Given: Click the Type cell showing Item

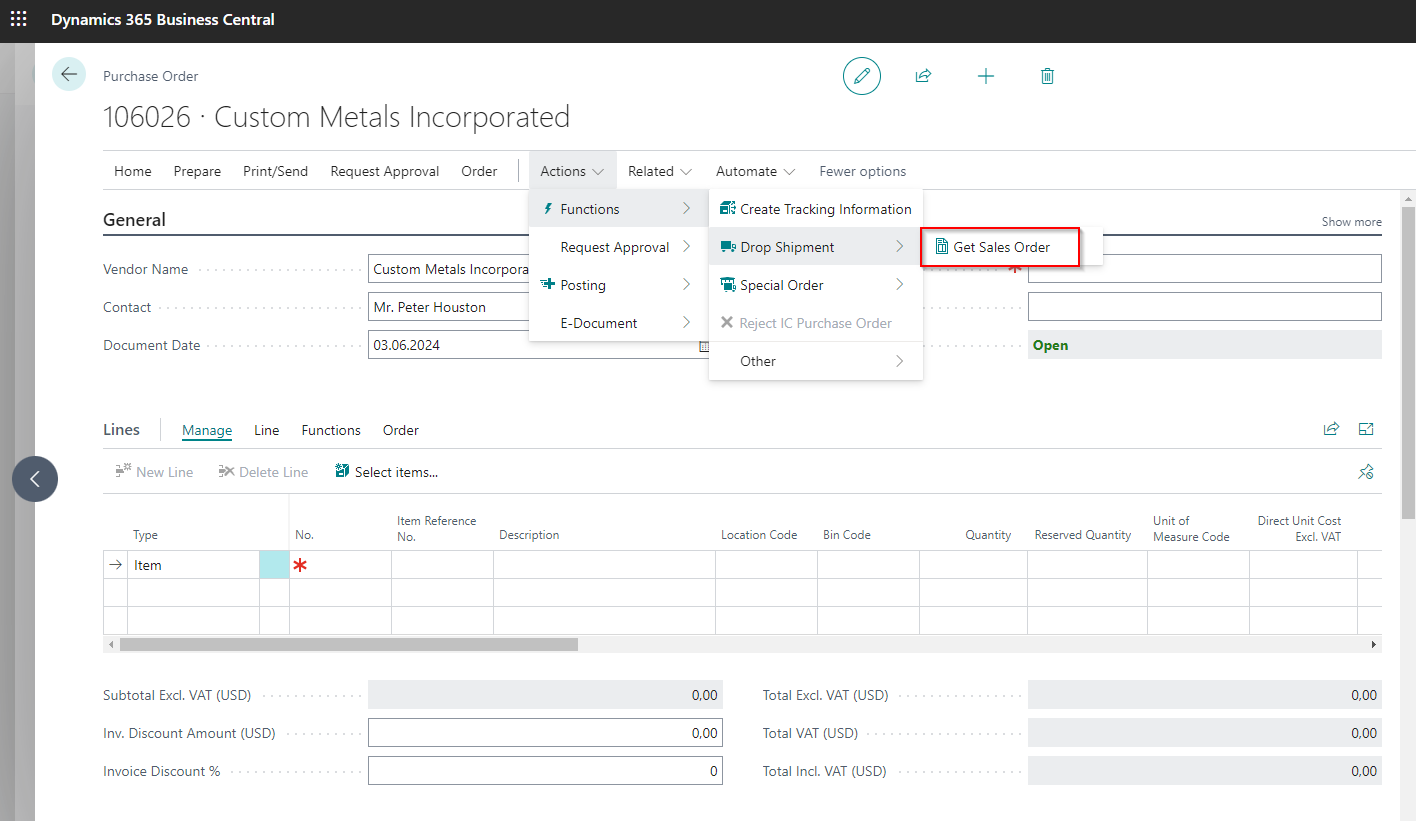Looking at the screenshot, I should 194,565.
